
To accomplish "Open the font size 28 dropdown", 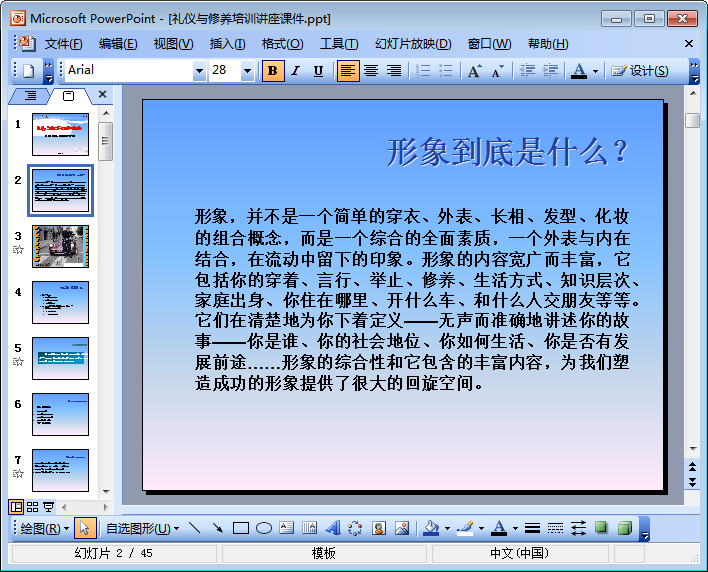I will (x=247, y=71).
